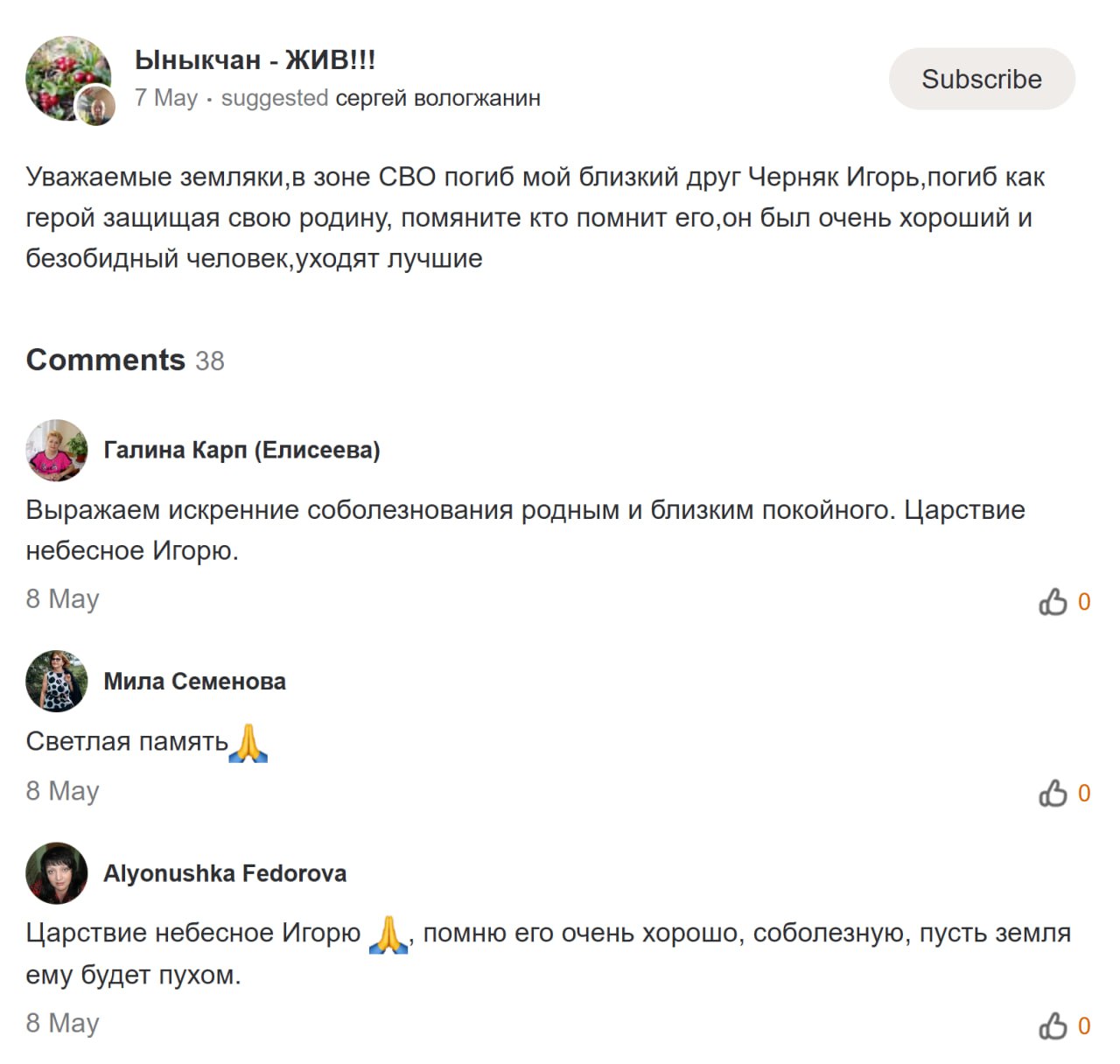
Task: Open Alyonushka Fedorova's profile picture
Action: (57, 873)
